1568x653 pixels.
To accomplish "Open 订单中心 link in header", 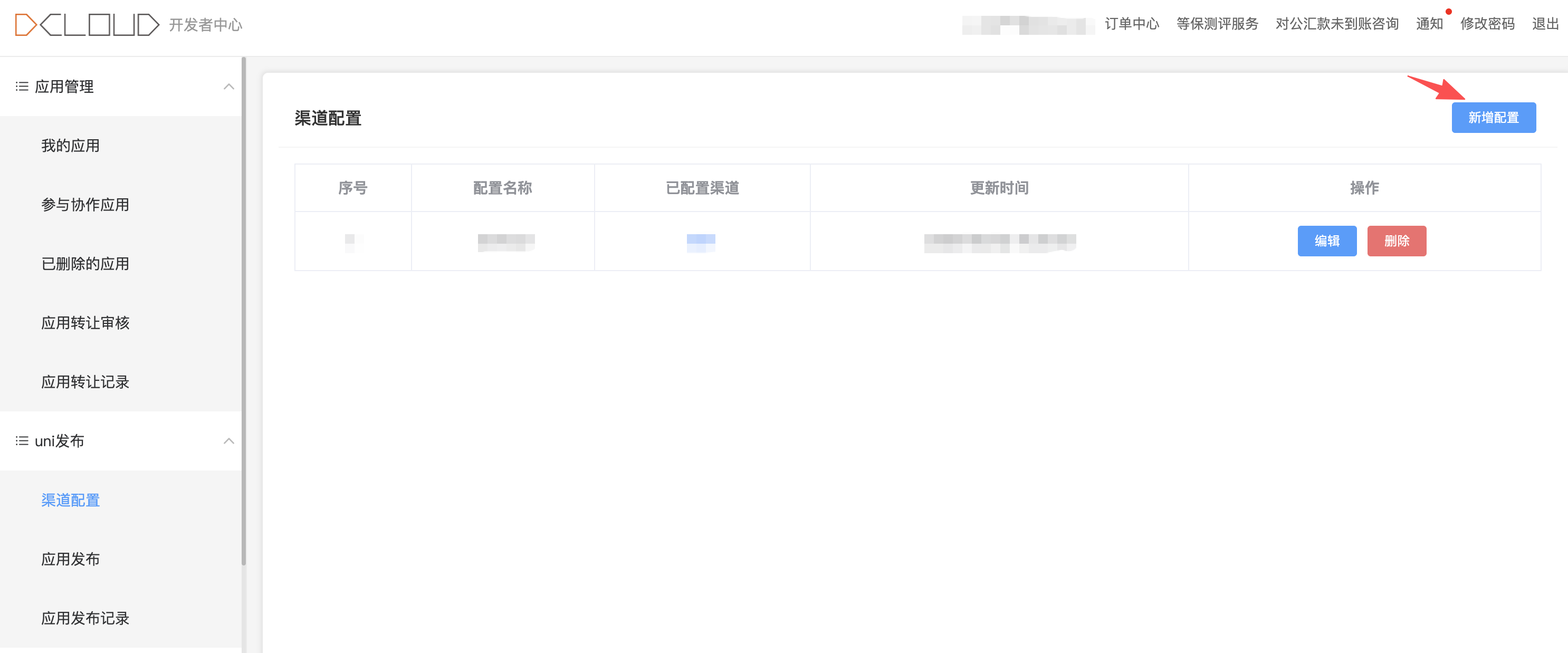I will [1132, 24].
